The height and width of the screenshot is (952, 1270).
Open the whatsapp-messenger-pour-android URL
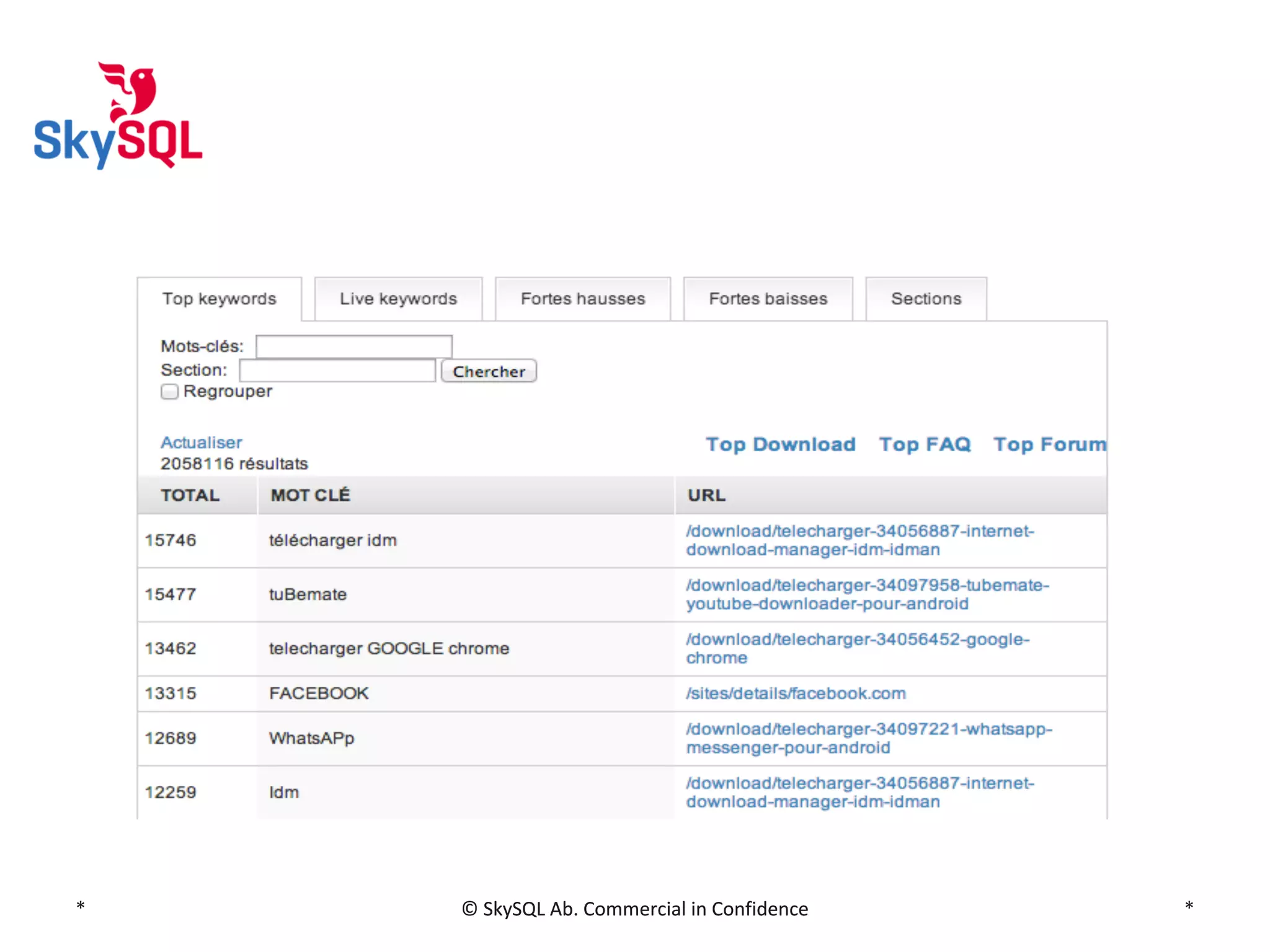coord(868,738)
